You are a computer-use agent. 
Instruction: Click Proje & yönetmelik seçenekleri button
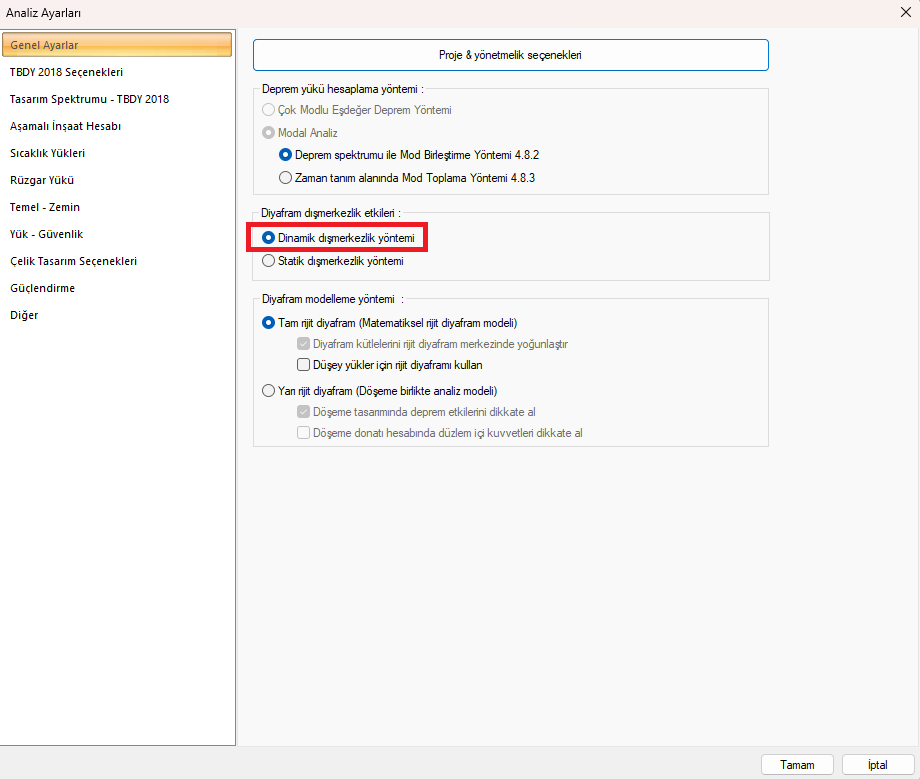[510, 55]
